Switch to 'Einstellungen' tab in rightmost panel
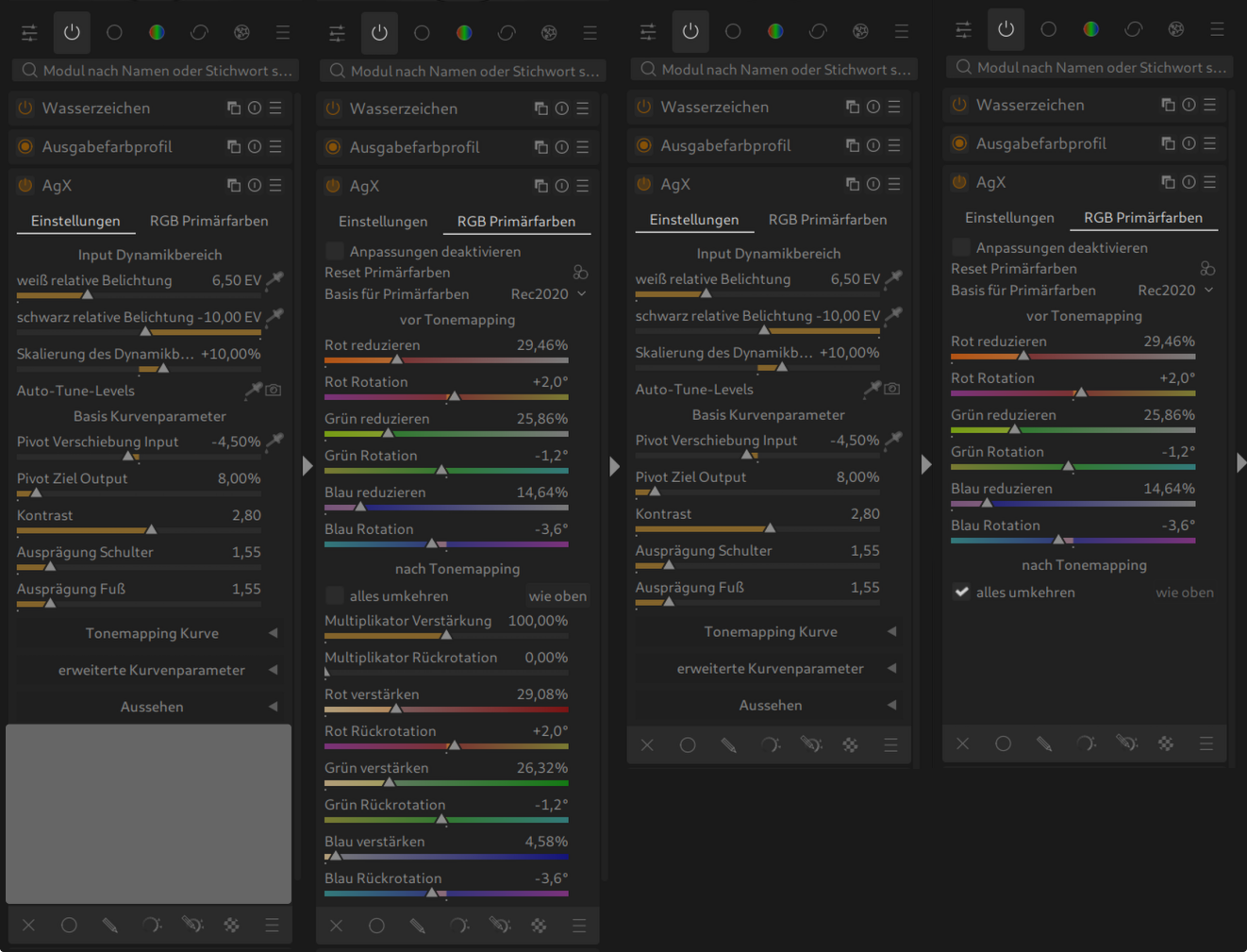This screenshot has width=1247, height=952. (1008, 218)
